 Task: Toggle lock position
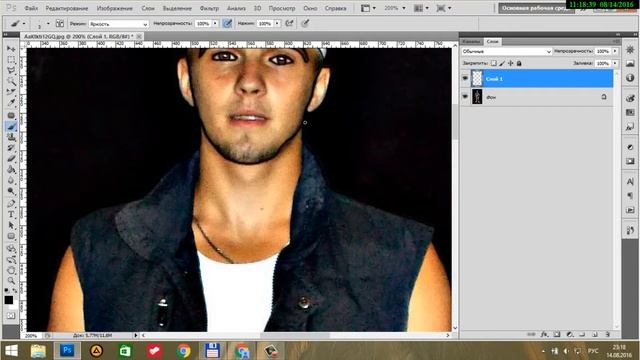coord(511,63)
